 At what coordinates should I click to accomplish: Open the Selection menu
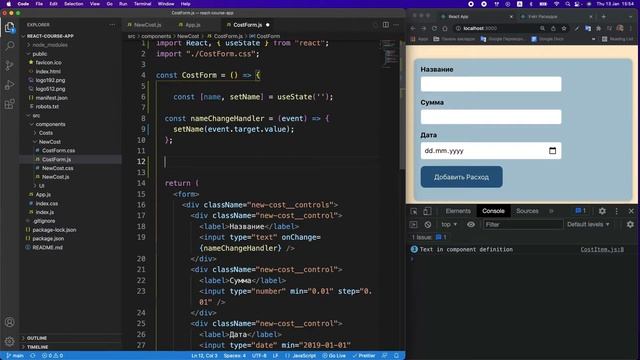click(x=73, y=4)
